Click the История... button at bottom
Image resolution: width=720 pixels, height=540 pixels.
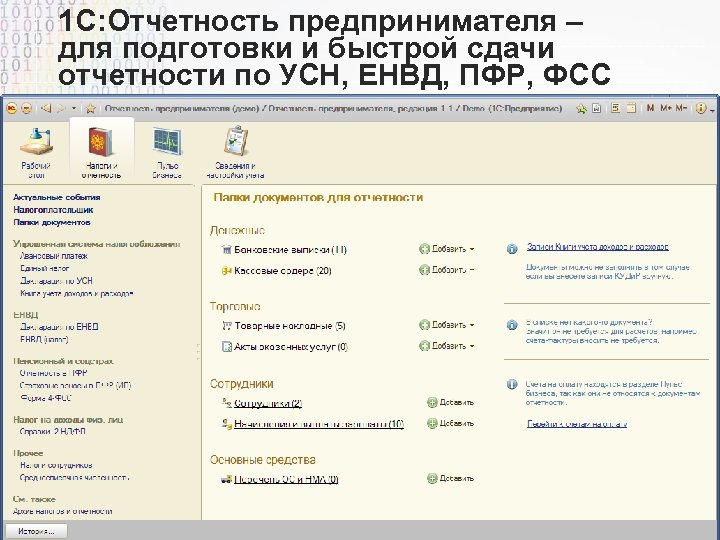(36, 531)
